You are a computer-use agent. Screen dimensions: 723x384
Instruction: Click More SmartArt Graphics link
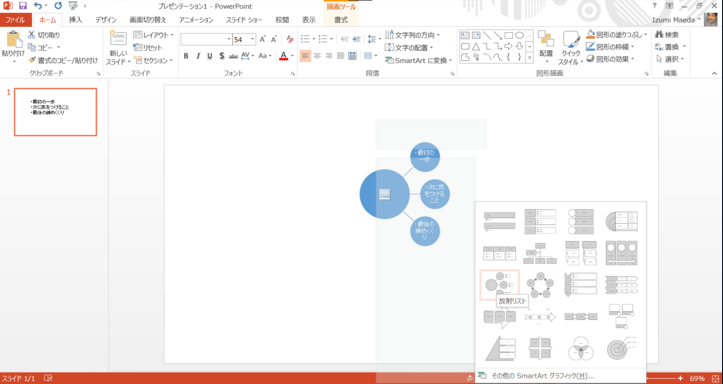click(x=542, y=375)
